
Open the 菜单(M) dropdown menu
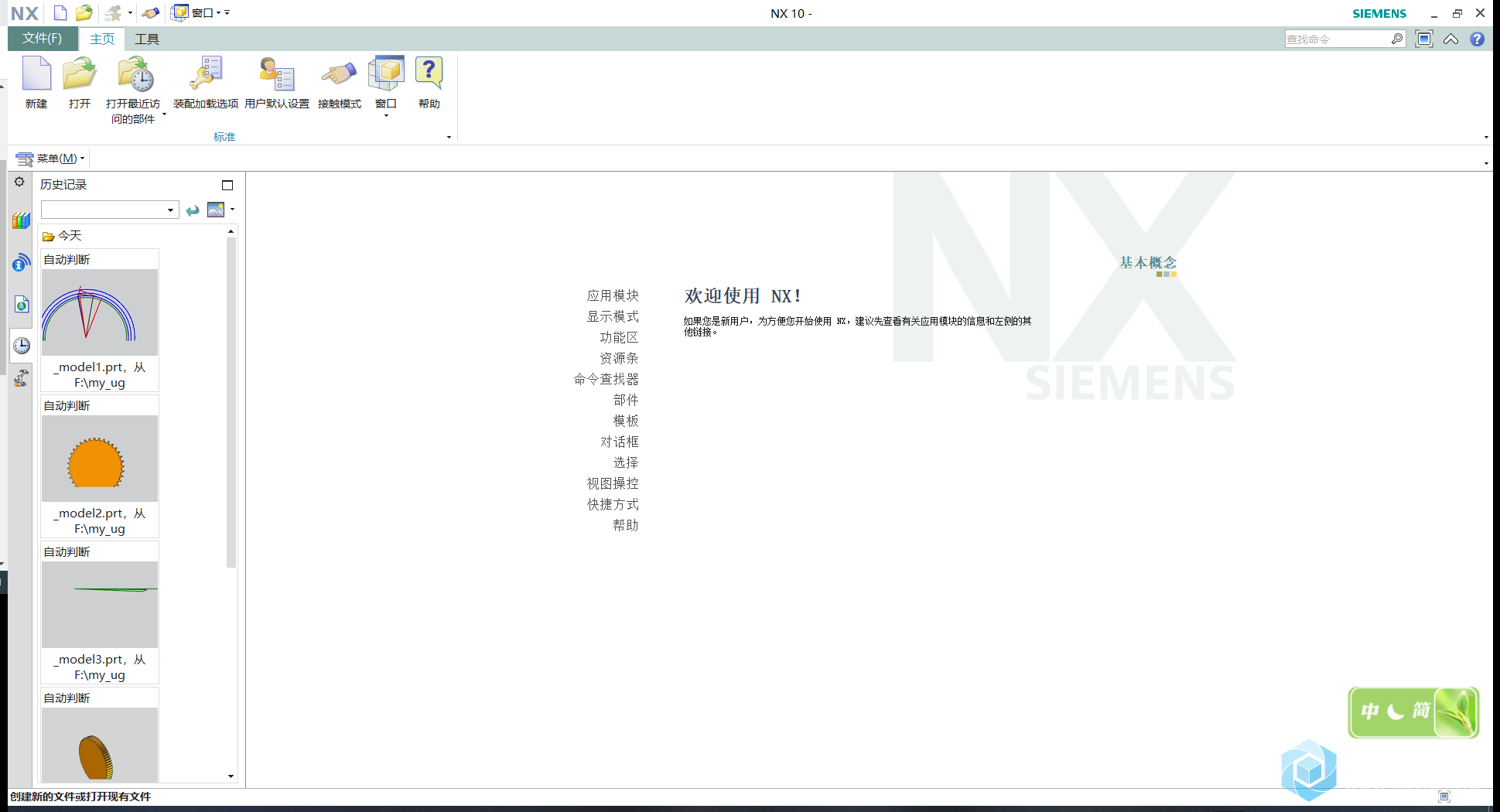pos(50,159)
